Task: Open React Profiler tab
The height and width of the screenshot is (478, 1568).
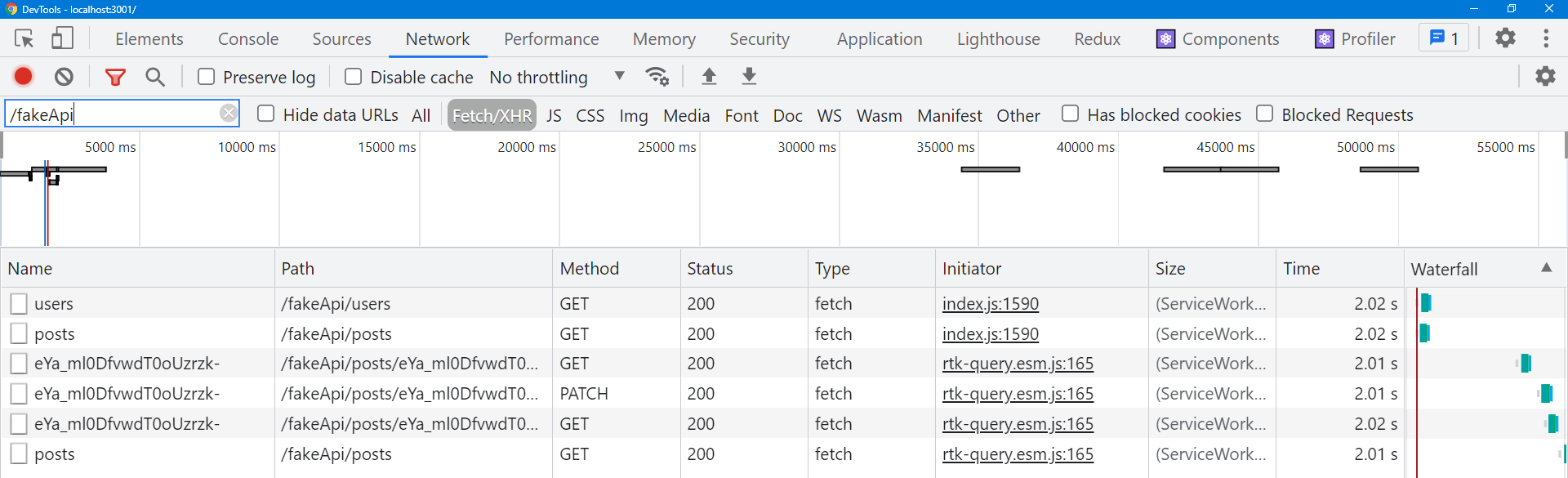Action: click(x=1355, y=38)
